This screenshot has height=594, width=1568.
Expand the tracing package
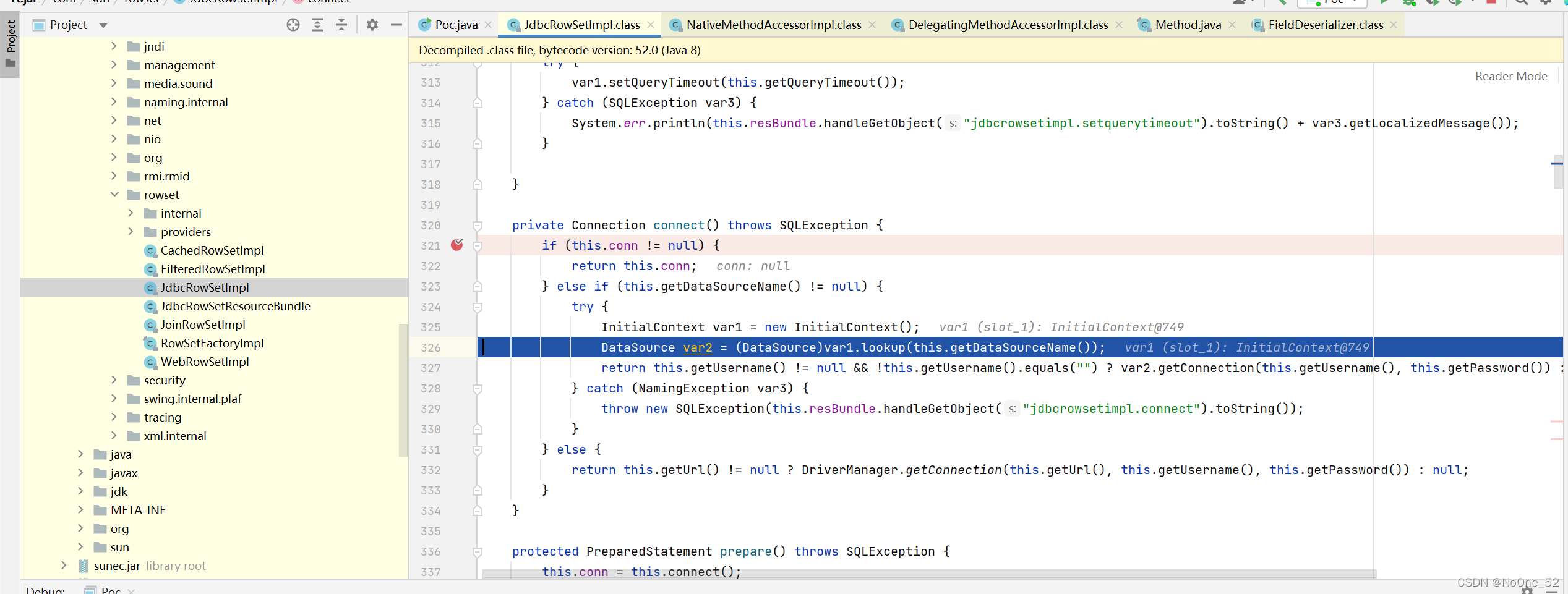tap(114, 417)
